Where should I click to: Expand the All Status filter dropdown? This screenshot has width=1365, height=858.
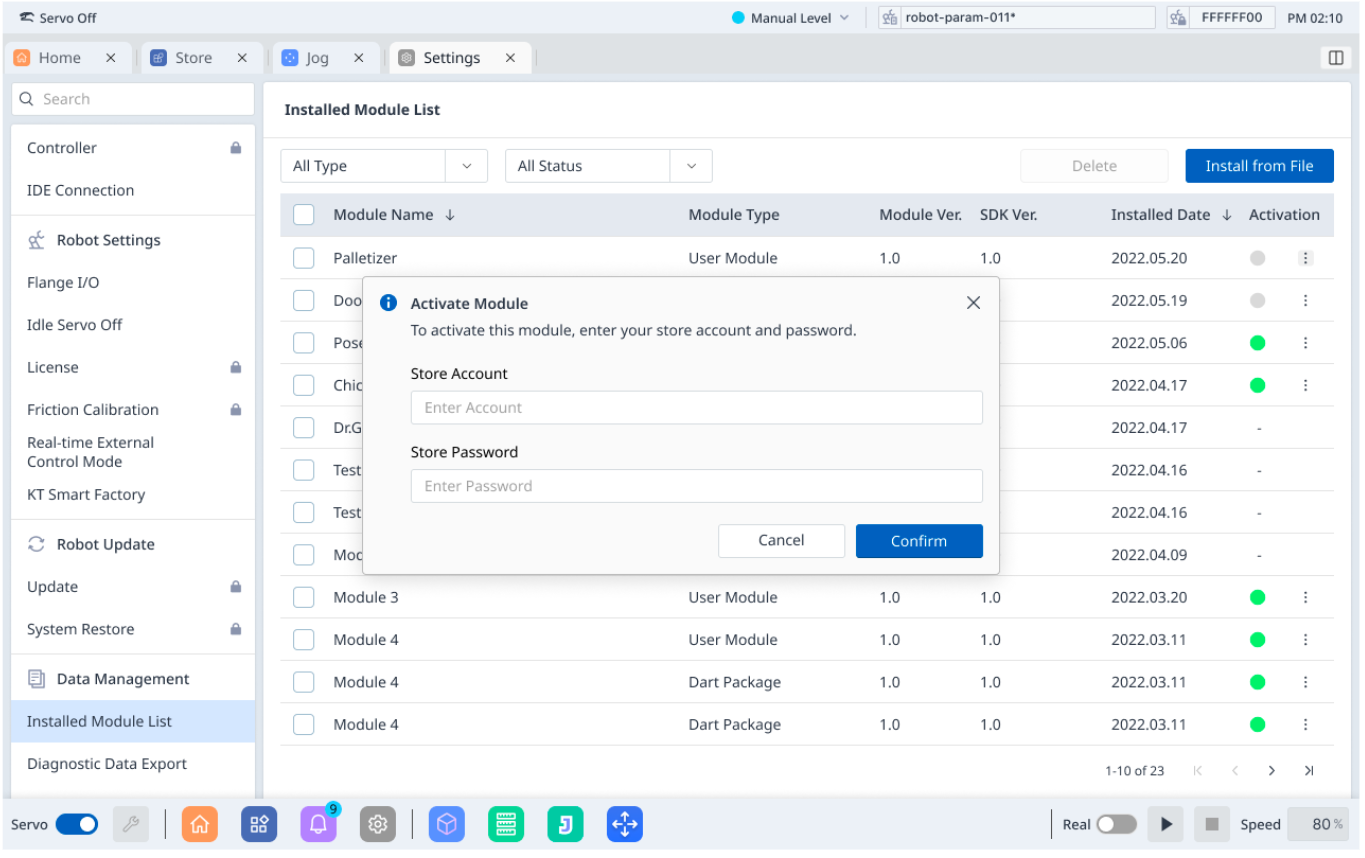[x=608, y=166]
